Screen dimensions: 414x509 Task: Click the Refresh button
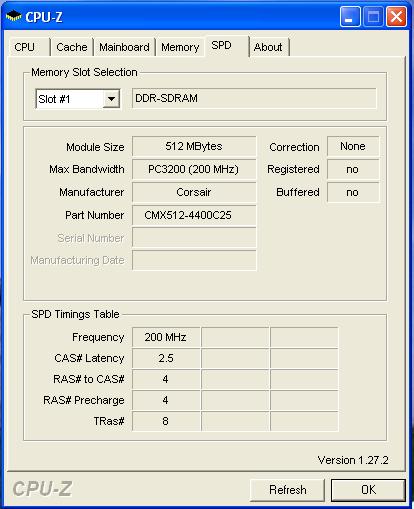point(287,490)
